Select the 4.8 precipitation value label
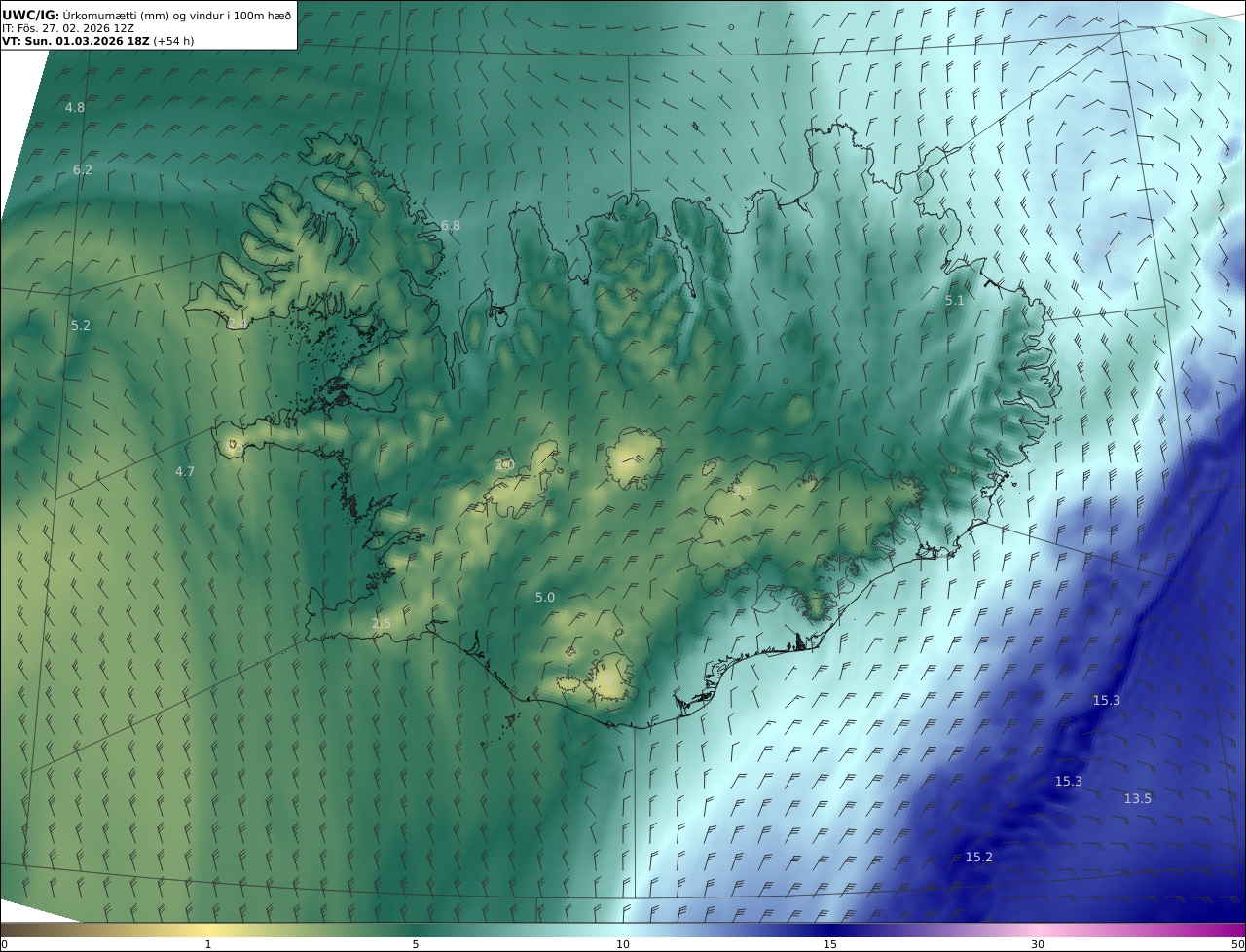The image size is (1246, 952). [75, 107]
